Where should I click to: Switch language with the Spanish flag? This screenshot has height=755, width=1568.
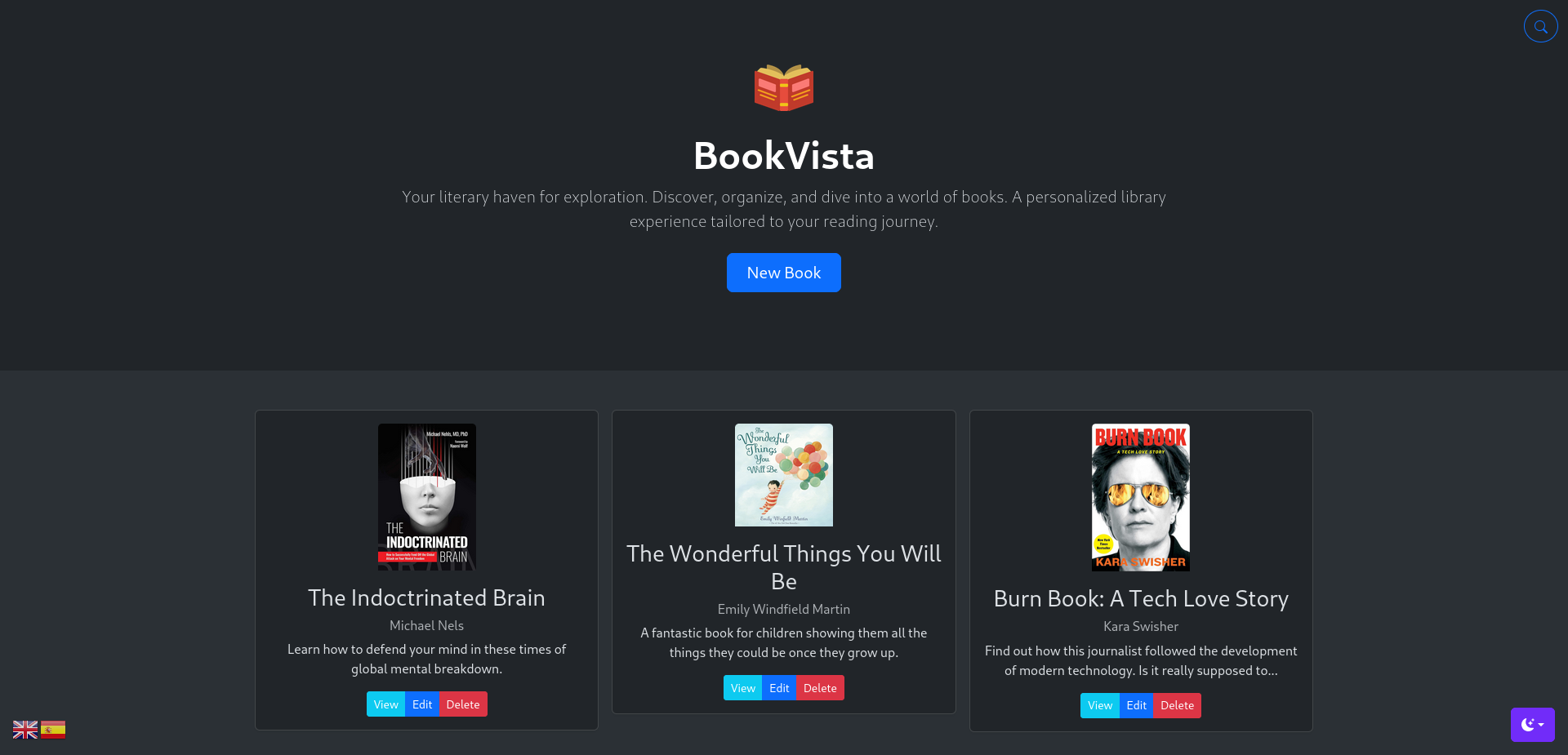pos(53,730)
